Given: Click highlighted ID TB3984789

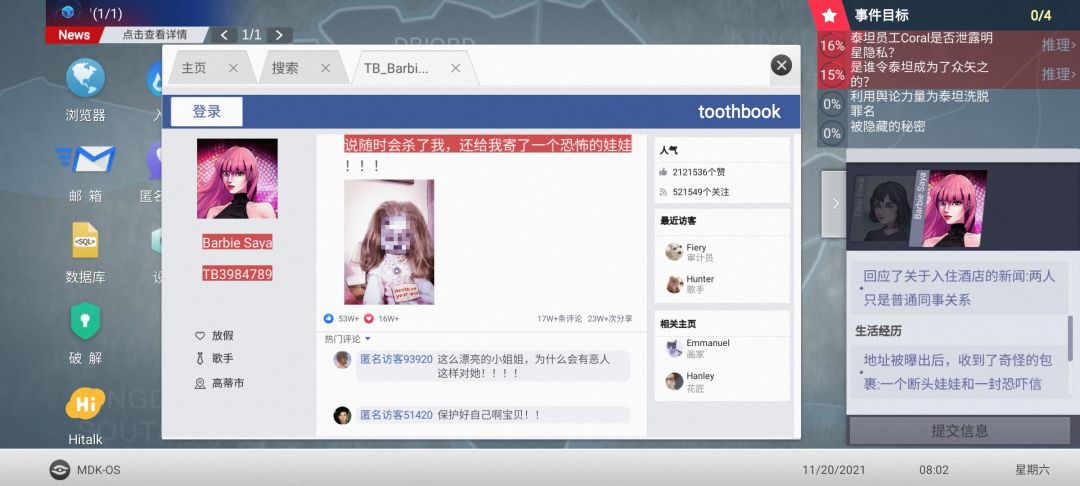Looking at the screenshot, I should click(237, 274).
